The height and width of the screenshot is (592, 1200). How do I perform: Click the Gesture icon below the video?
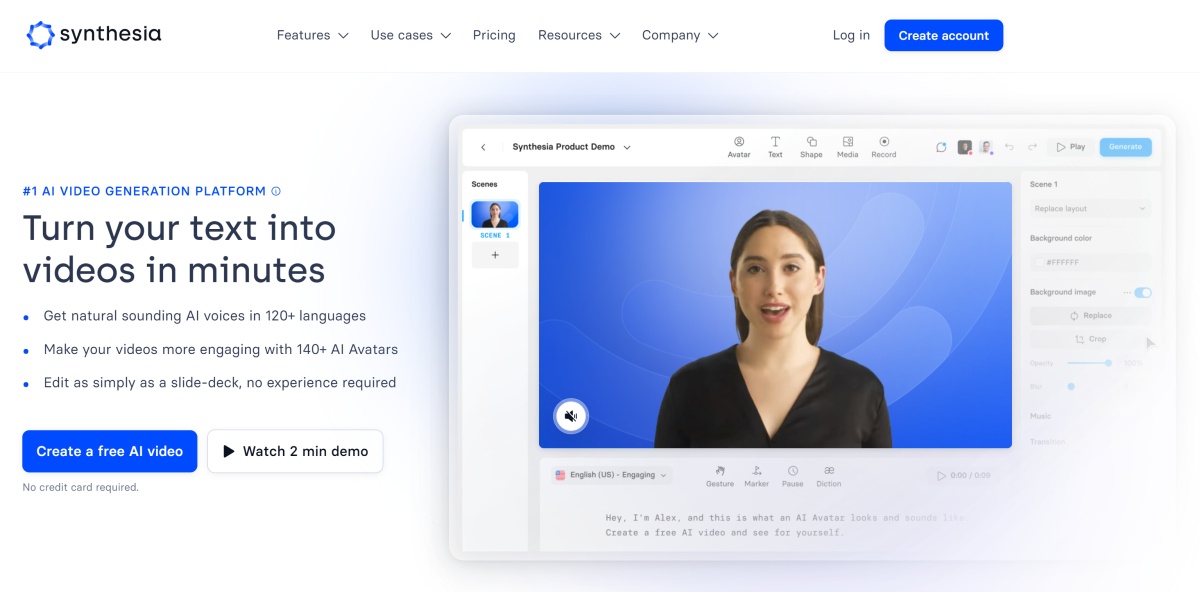(x=720, y=472)
